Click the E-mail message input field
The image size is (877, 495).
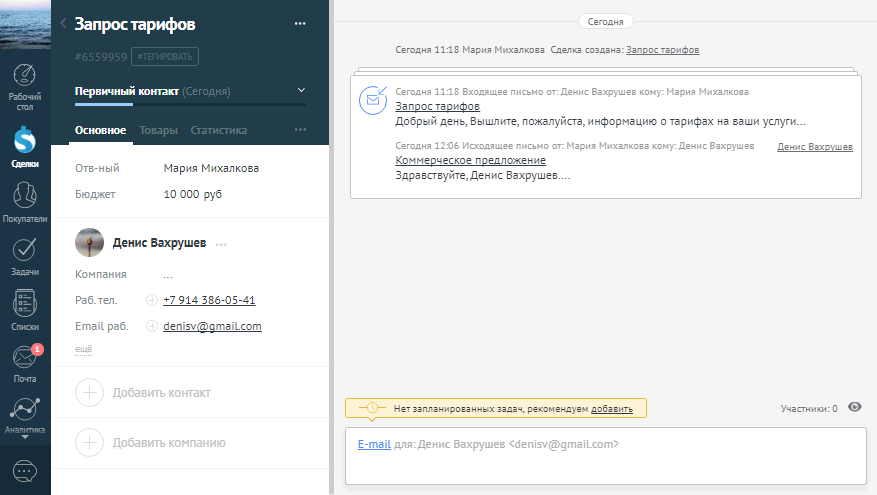(604, 456)
